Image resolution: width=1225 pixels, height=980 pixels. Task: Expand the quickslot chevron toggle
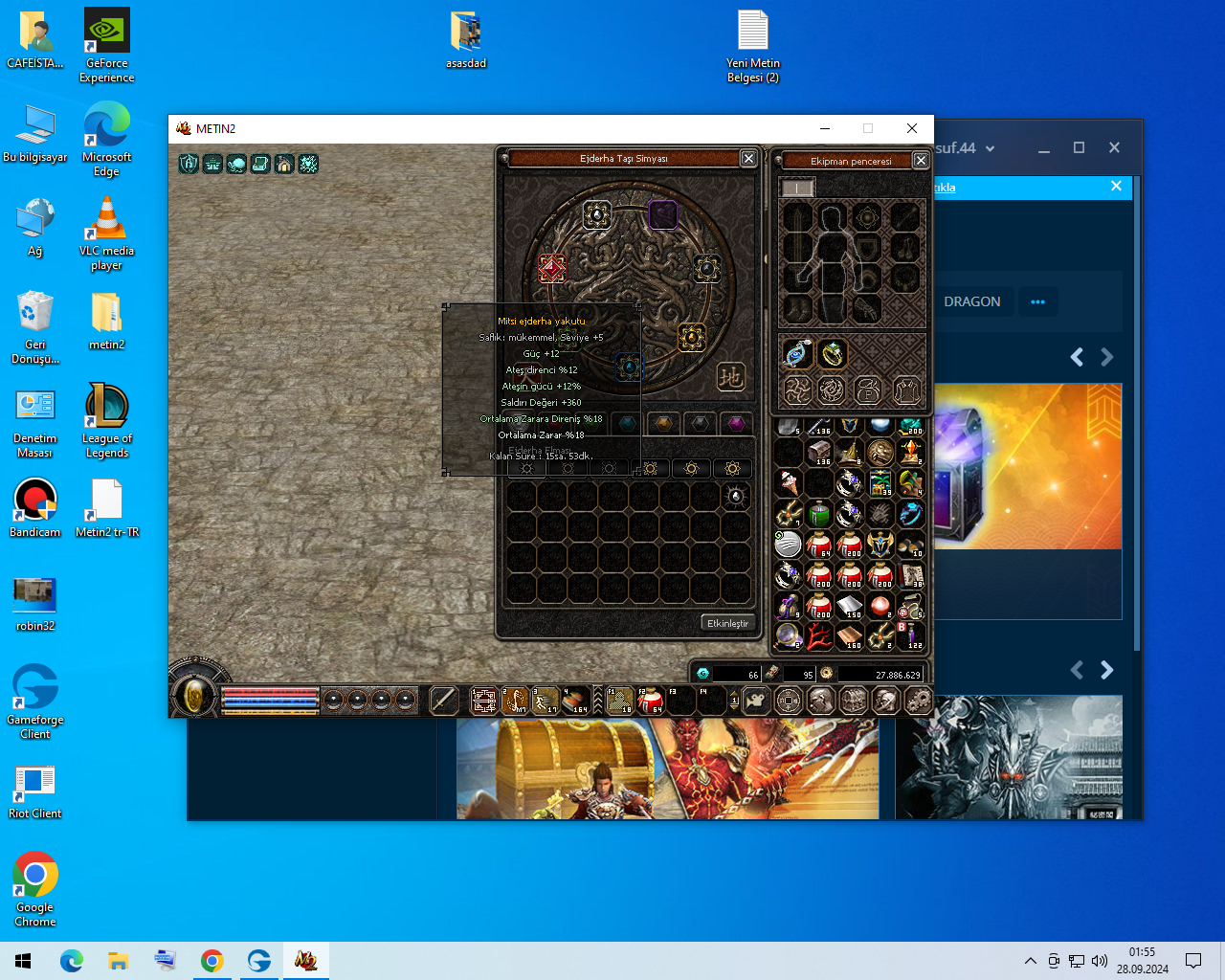[x=598, y=702]
